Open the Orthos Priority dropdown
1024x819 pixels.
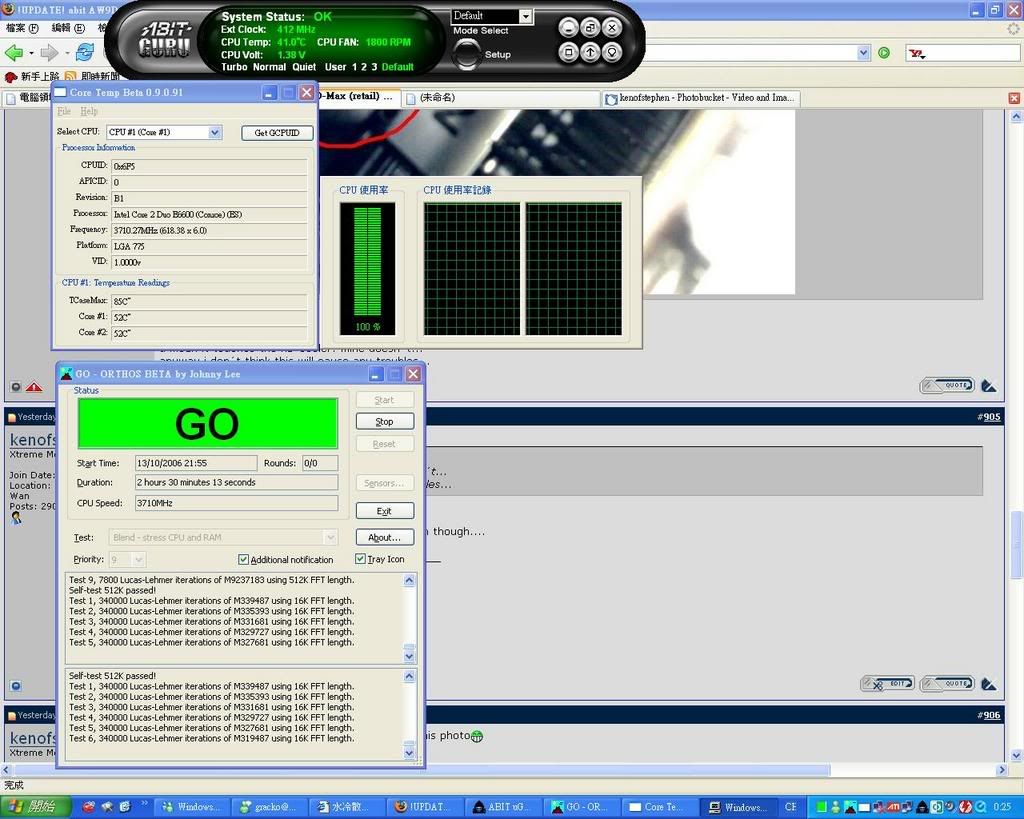click(138, 560)
